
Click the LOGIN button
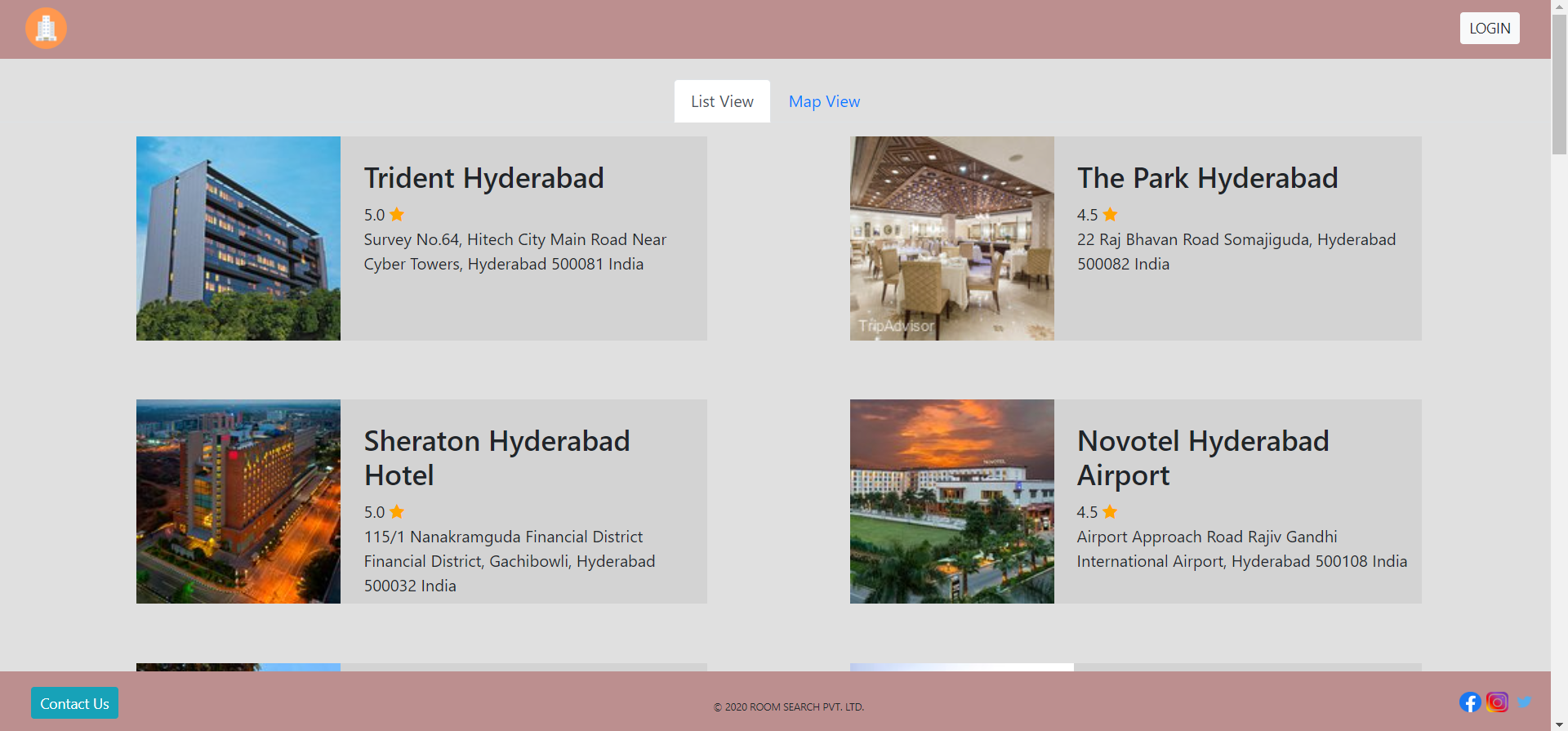pos(1490,29)
